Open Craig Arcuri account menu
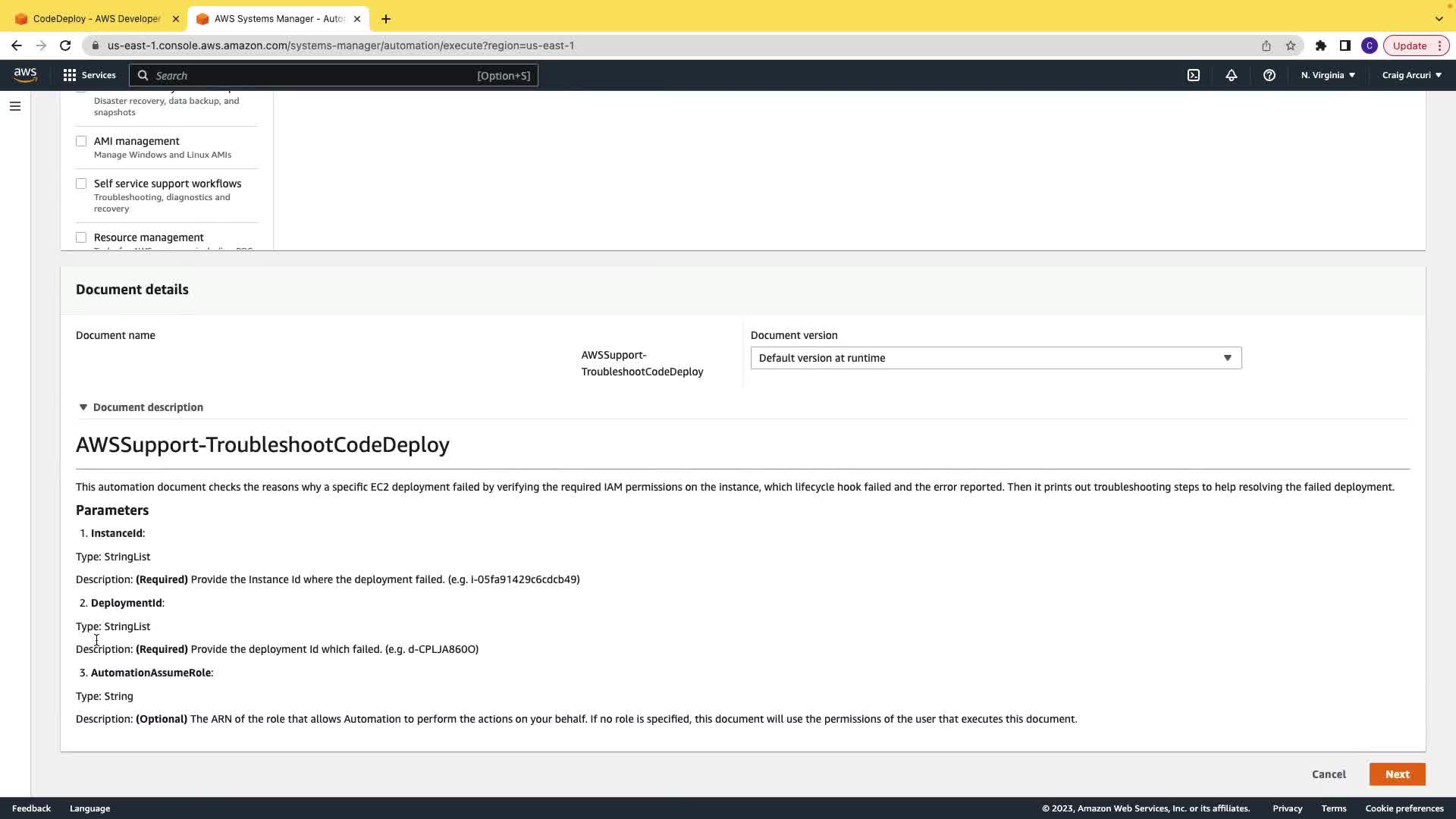This screenshot has width=1456, height=819. coord(1411,75)
